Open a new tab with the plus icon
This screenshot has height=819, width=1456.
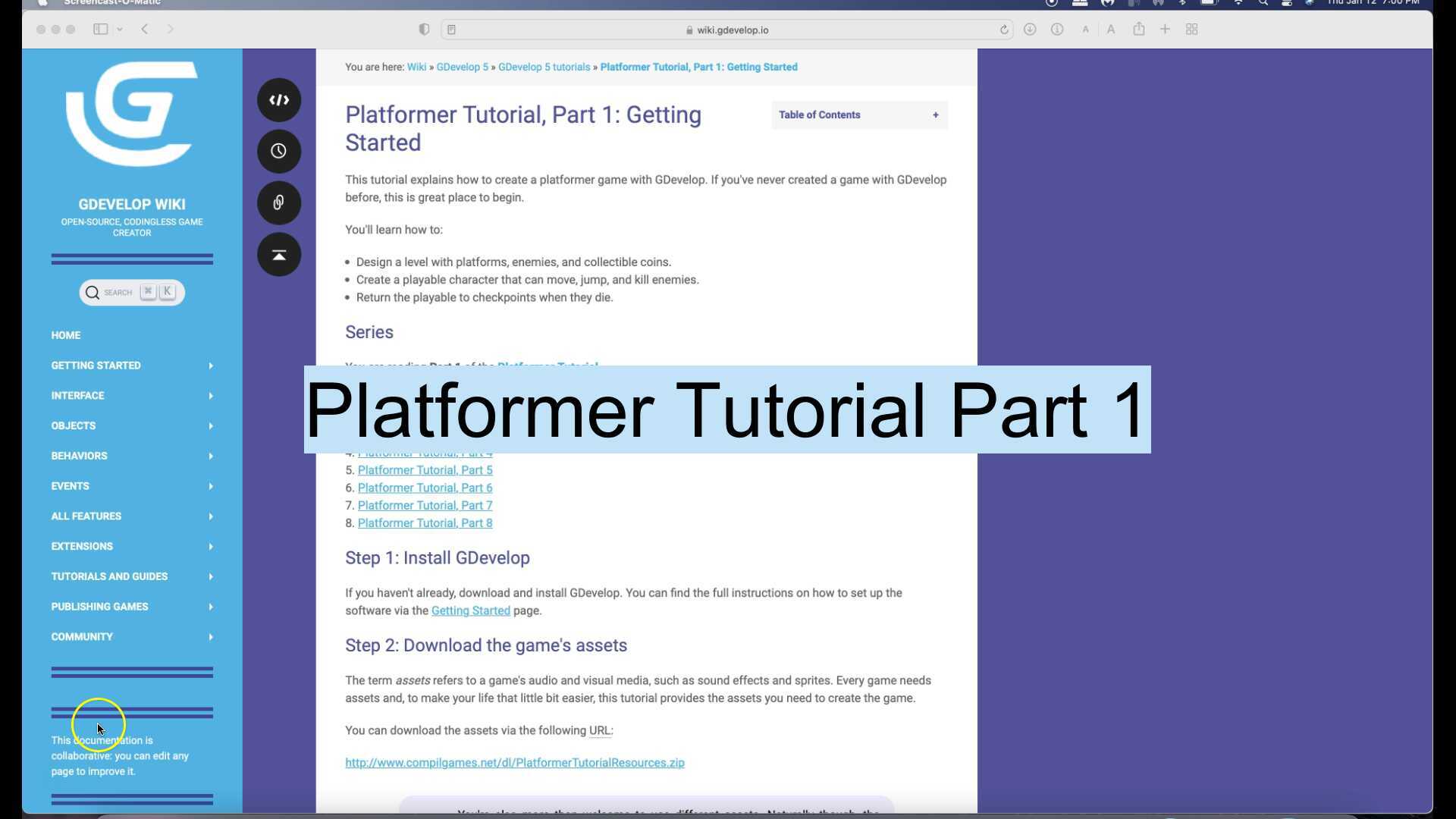(x=1166, y=30)
